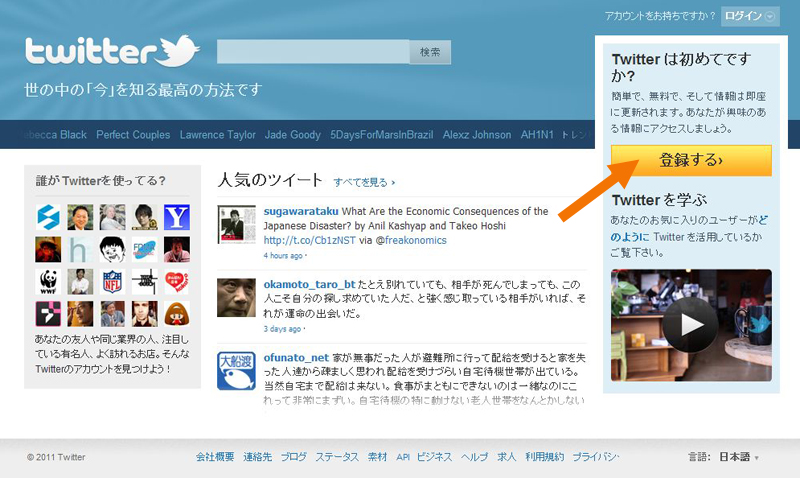Open the okamoto_taro_bt username link

[309, 284]
